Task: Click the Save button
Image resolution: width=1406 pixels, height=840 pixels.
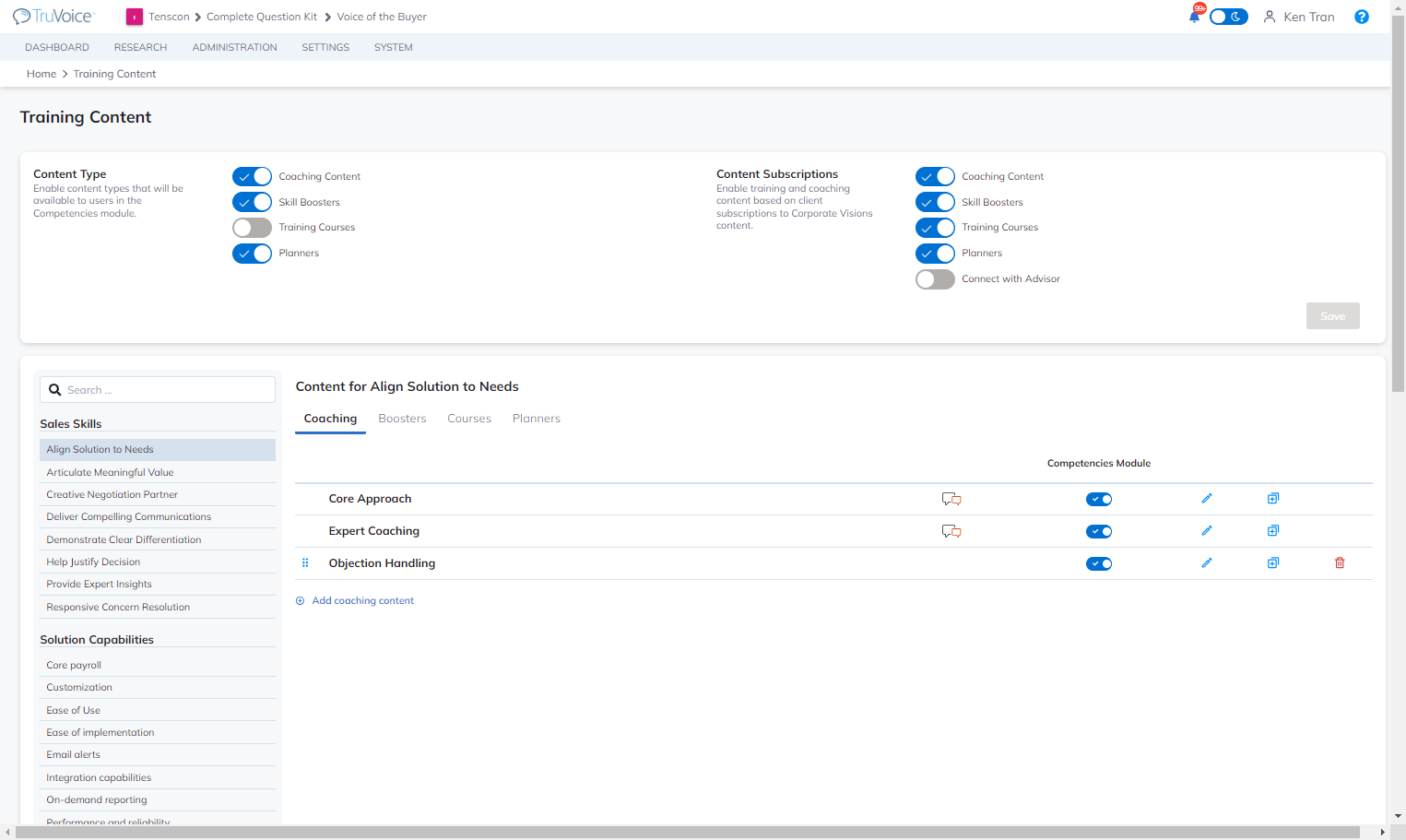Action: point(1332,316)
